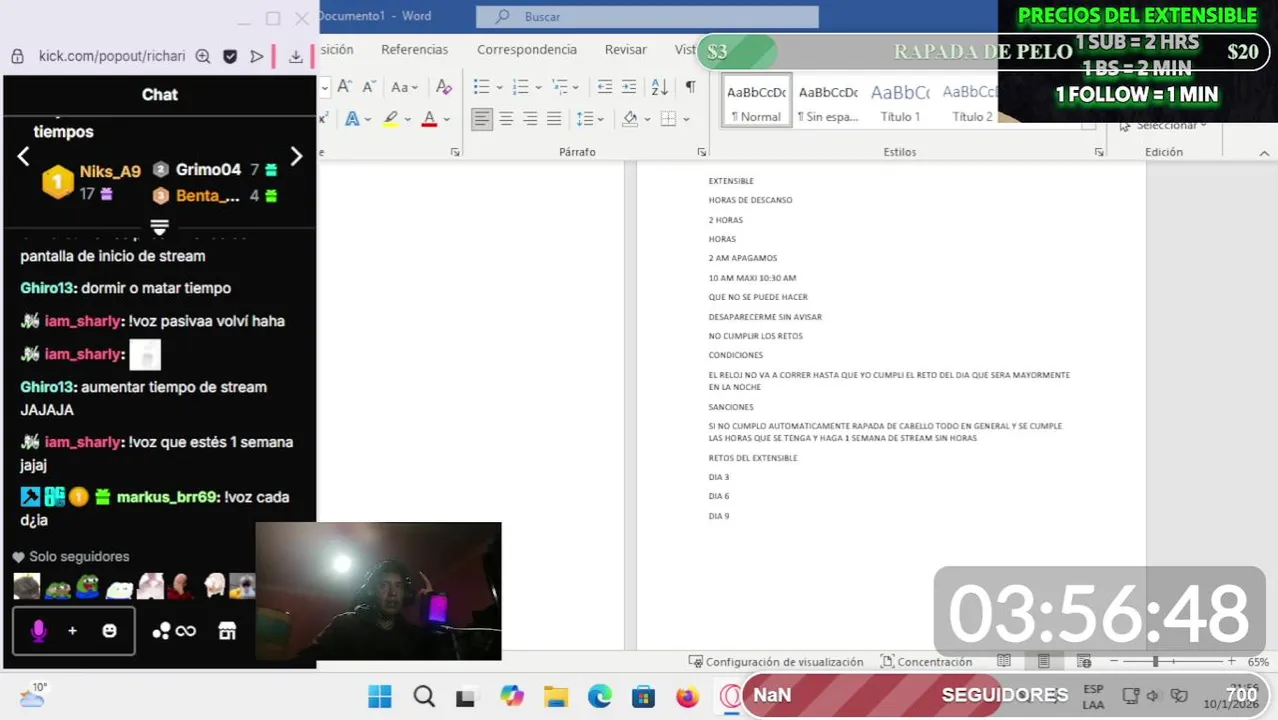The height and width of the screenshot is (720, 1278).
Task: Toggle Concentración focus mode
Action: pos(926,662)
